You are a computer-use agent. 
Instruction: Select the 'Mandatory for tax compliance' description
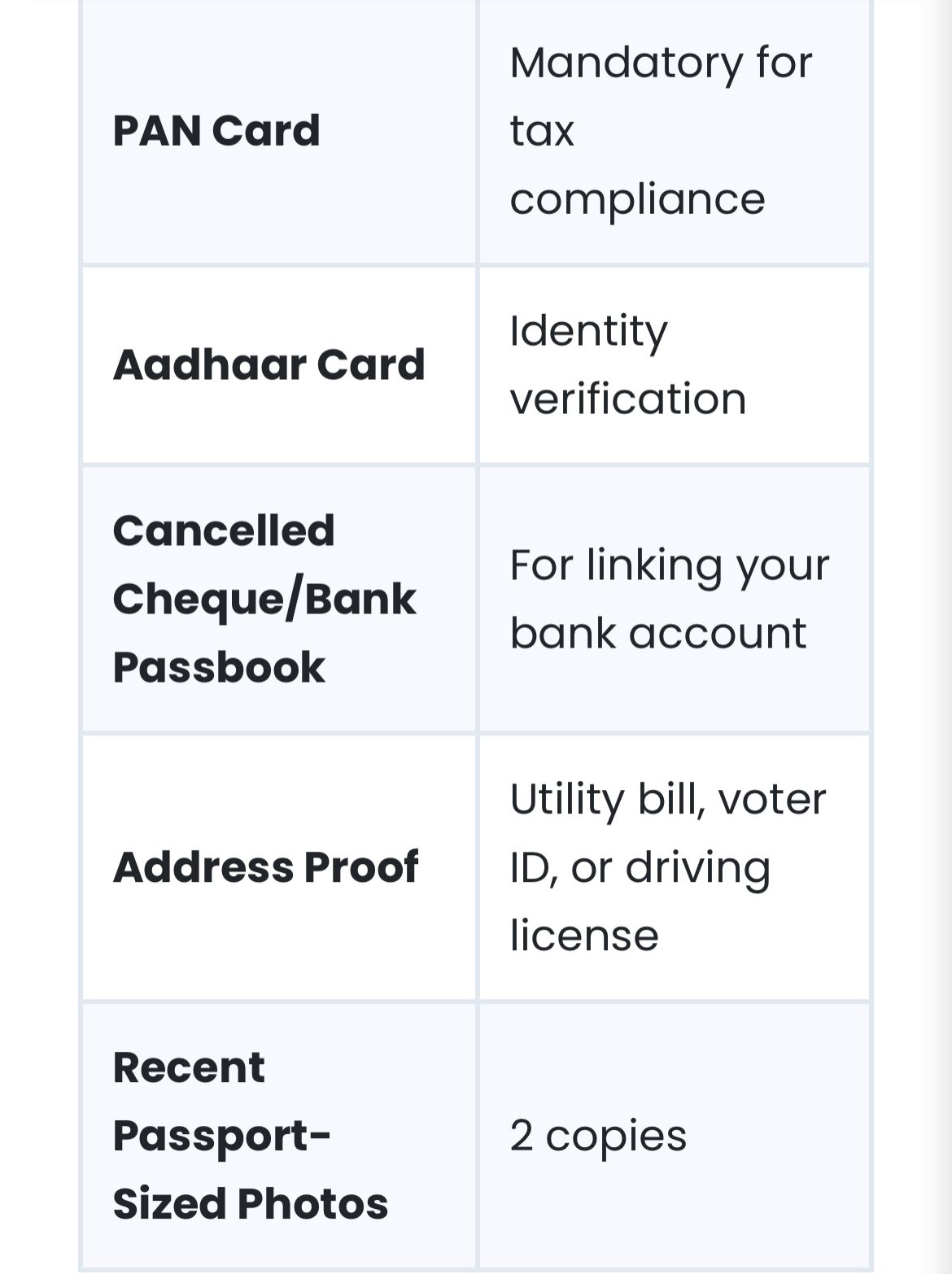(660, 131)
